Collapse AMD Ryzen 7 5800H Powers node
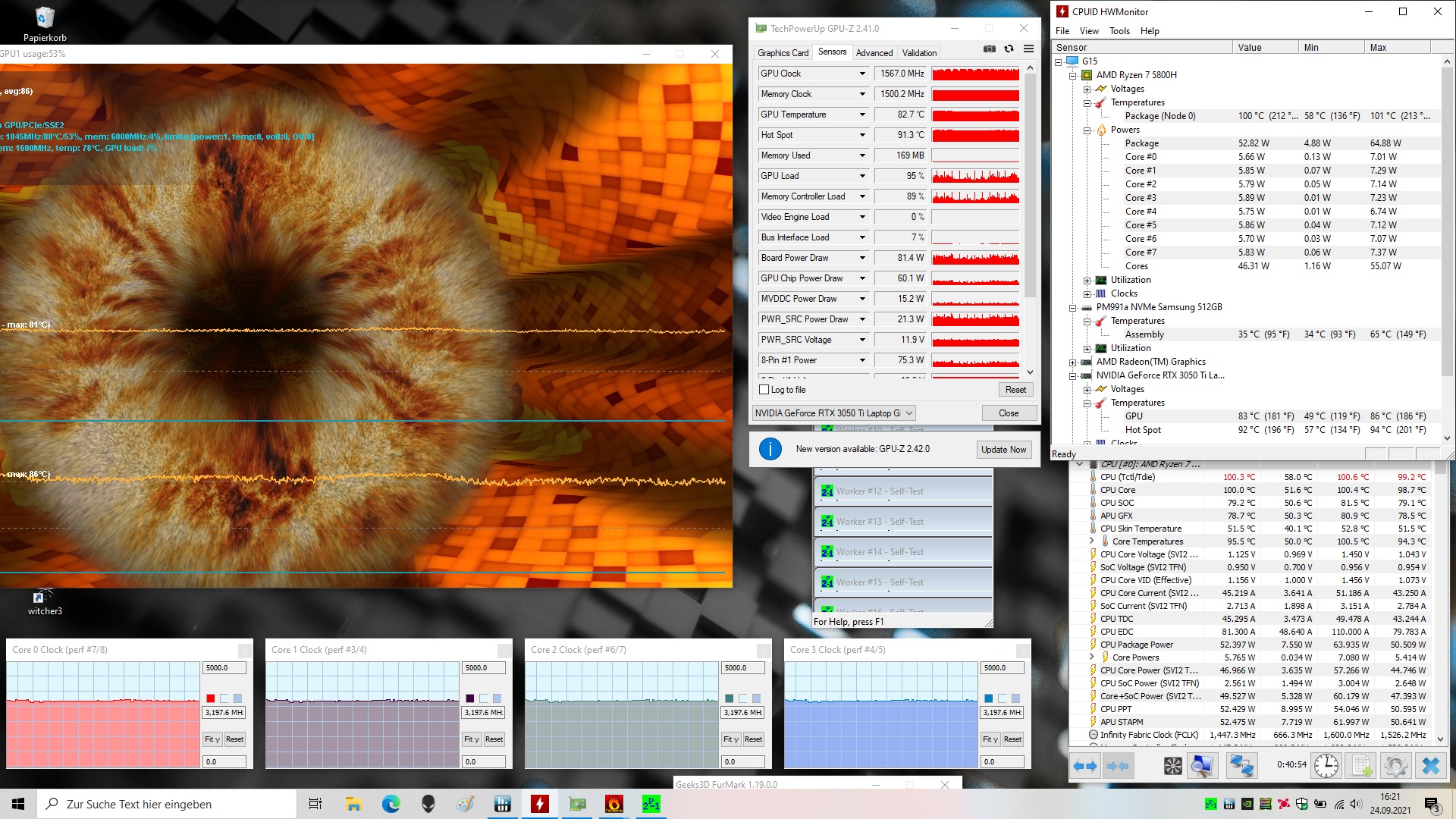Image resolution: width=1456 pixels, height=819 pixels. pos(1087,130)
